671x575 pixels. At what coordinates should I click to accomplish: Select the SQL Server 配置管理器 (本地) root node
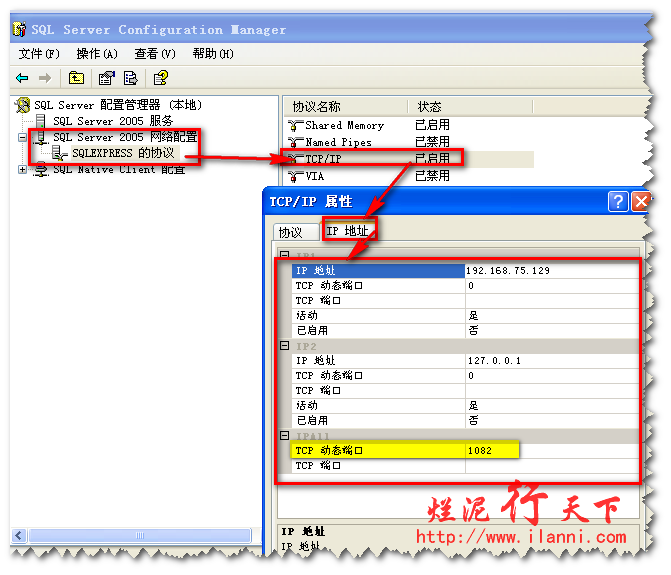point(118,105)
